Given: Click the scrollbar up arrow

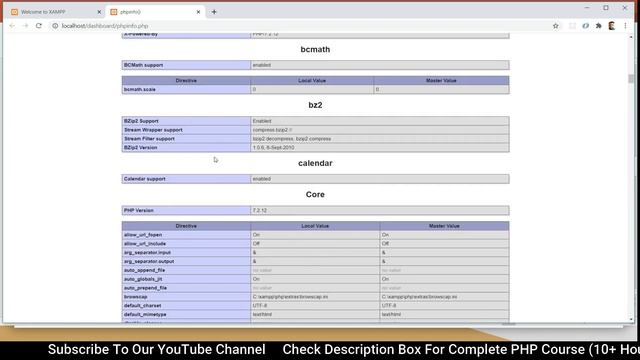Looking at the screenshot, I should tap(631, 37).
